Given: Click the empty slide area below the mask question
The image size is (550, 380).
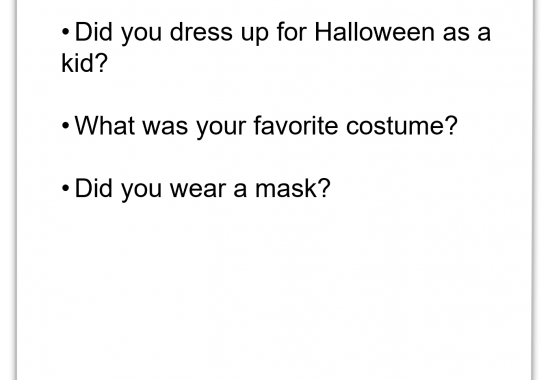Looking at the screenshot, I should tap(275, 288).
